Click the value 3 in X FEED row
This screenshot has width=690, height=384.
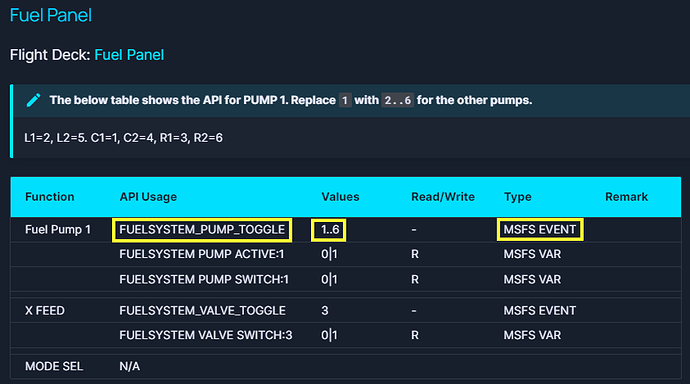pos(325,311)
